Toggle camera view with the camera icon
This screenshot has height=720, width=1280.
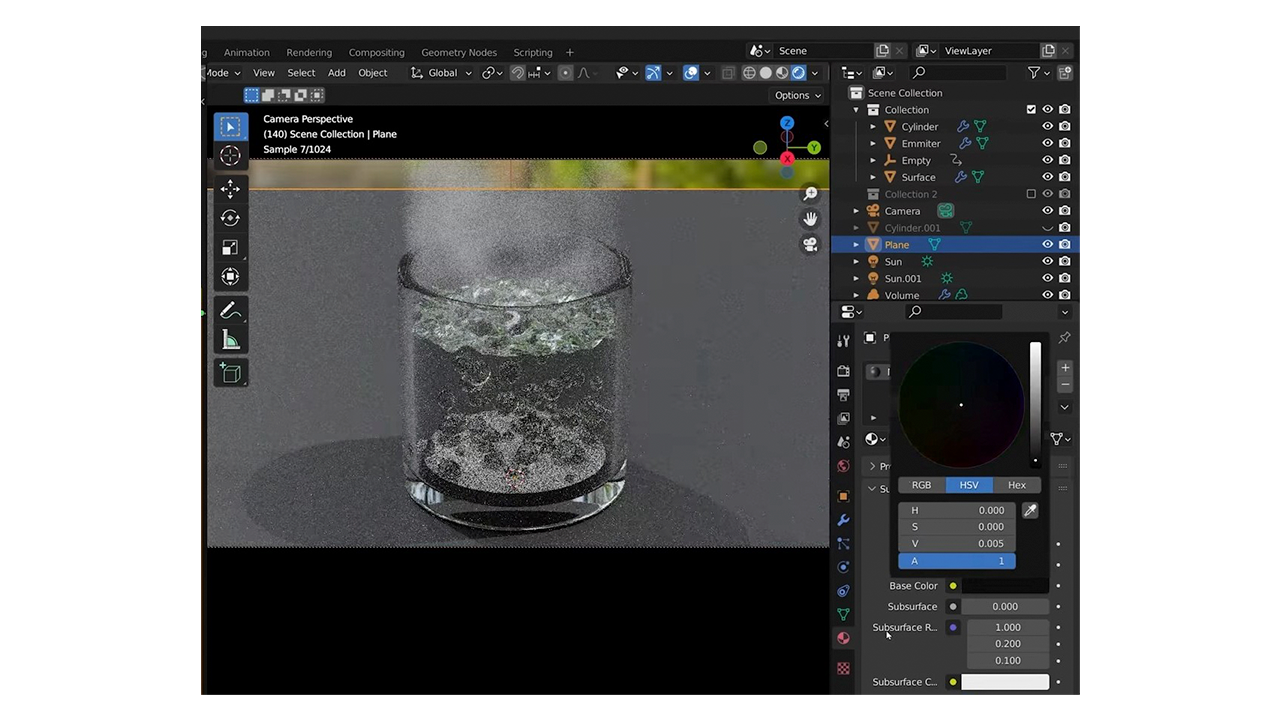pyautogui.click(x=810, y=245)
